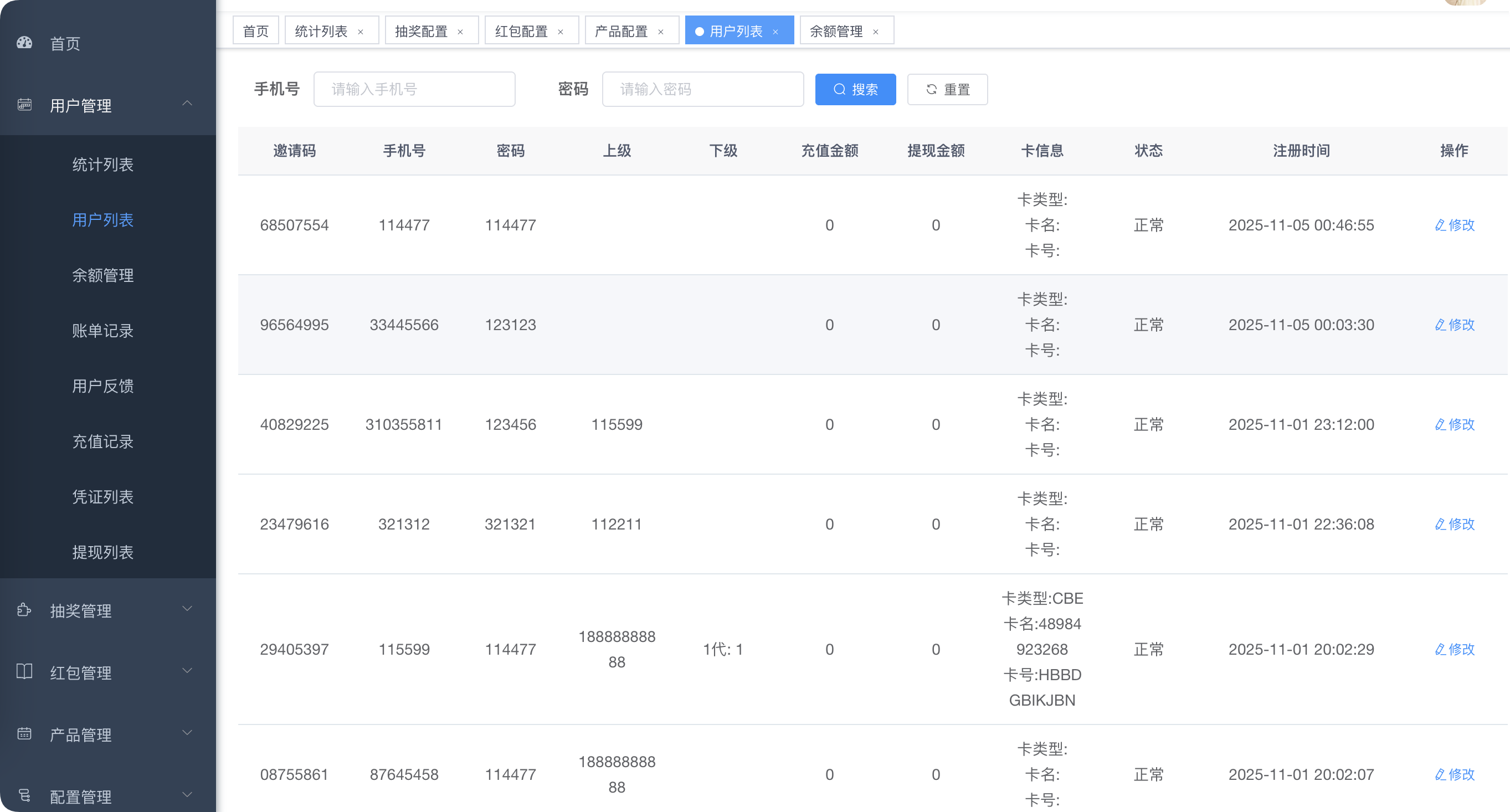Click the 产品管理 calendar icon

(x=24, y=734)
